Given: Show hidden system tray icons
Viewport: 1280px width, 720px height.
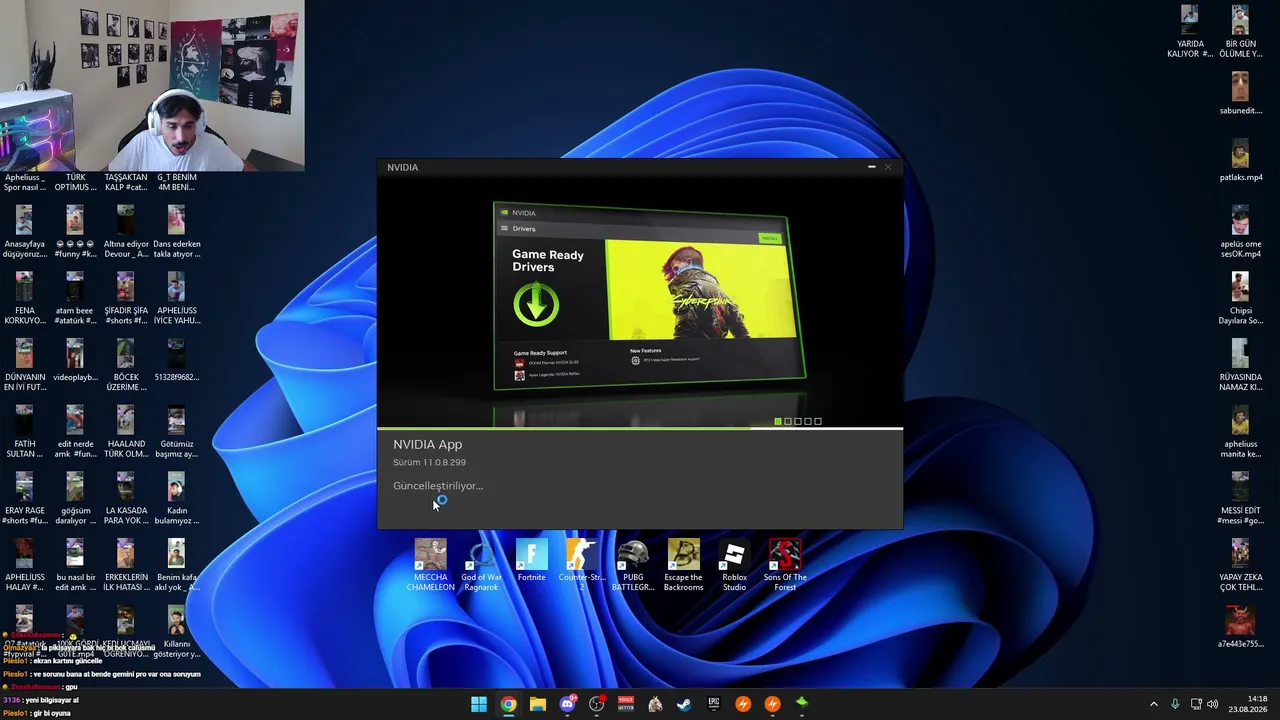Looking at the screenshot, I should point(1153,704).
